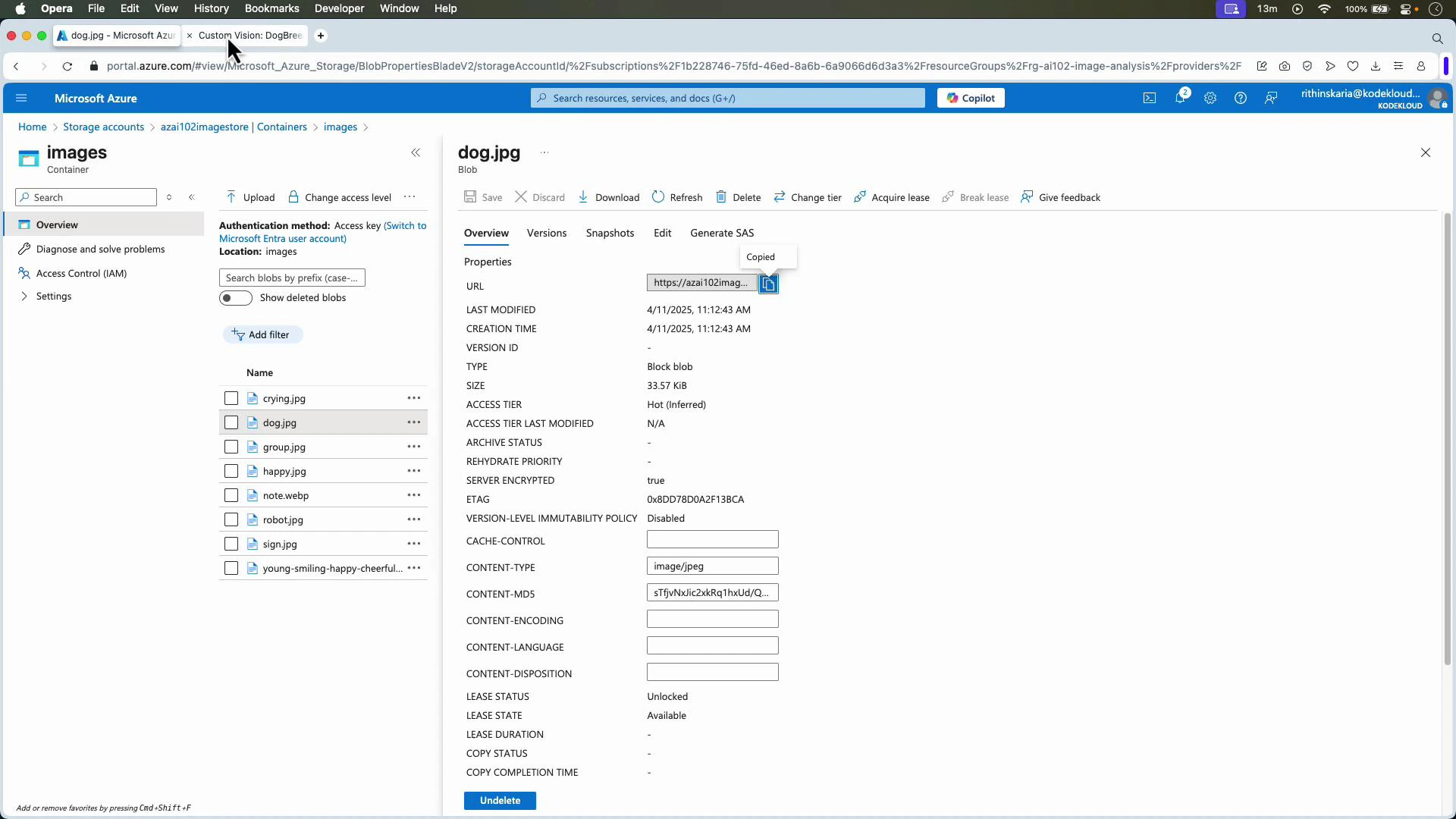Open more options for sign.jpg
Screen dimensions: 1456x819
pos(414,544)
